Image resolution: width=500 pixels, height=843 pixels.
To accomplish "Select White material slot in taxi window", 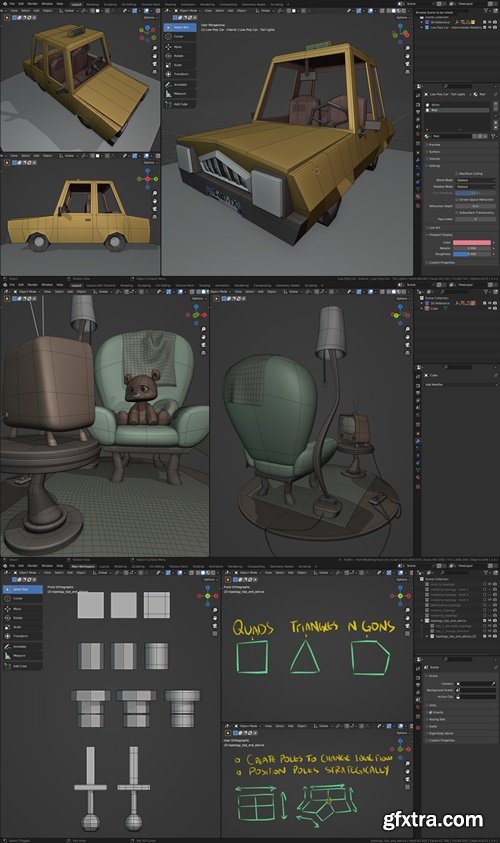I will [459, 105].
